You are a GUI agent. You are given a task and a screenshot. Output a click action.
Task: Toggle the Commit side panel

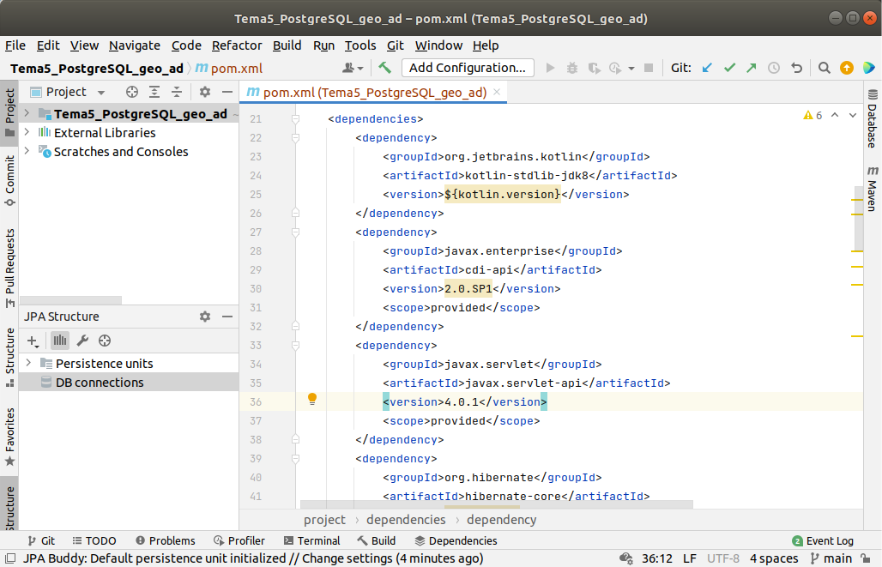[10, 181]
